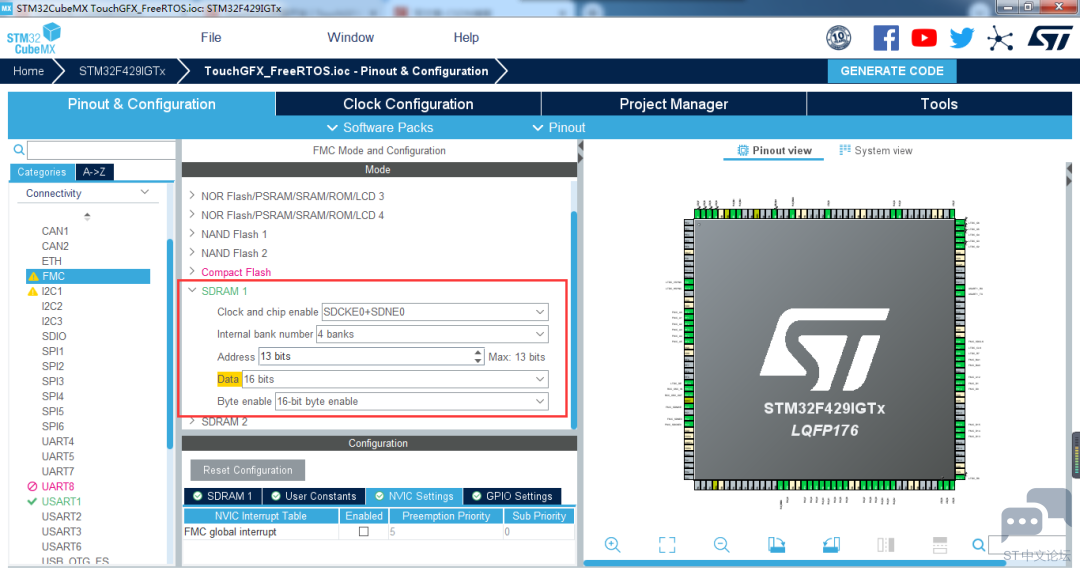Zoom in on the chip pinout view

(x=612, y=545)
